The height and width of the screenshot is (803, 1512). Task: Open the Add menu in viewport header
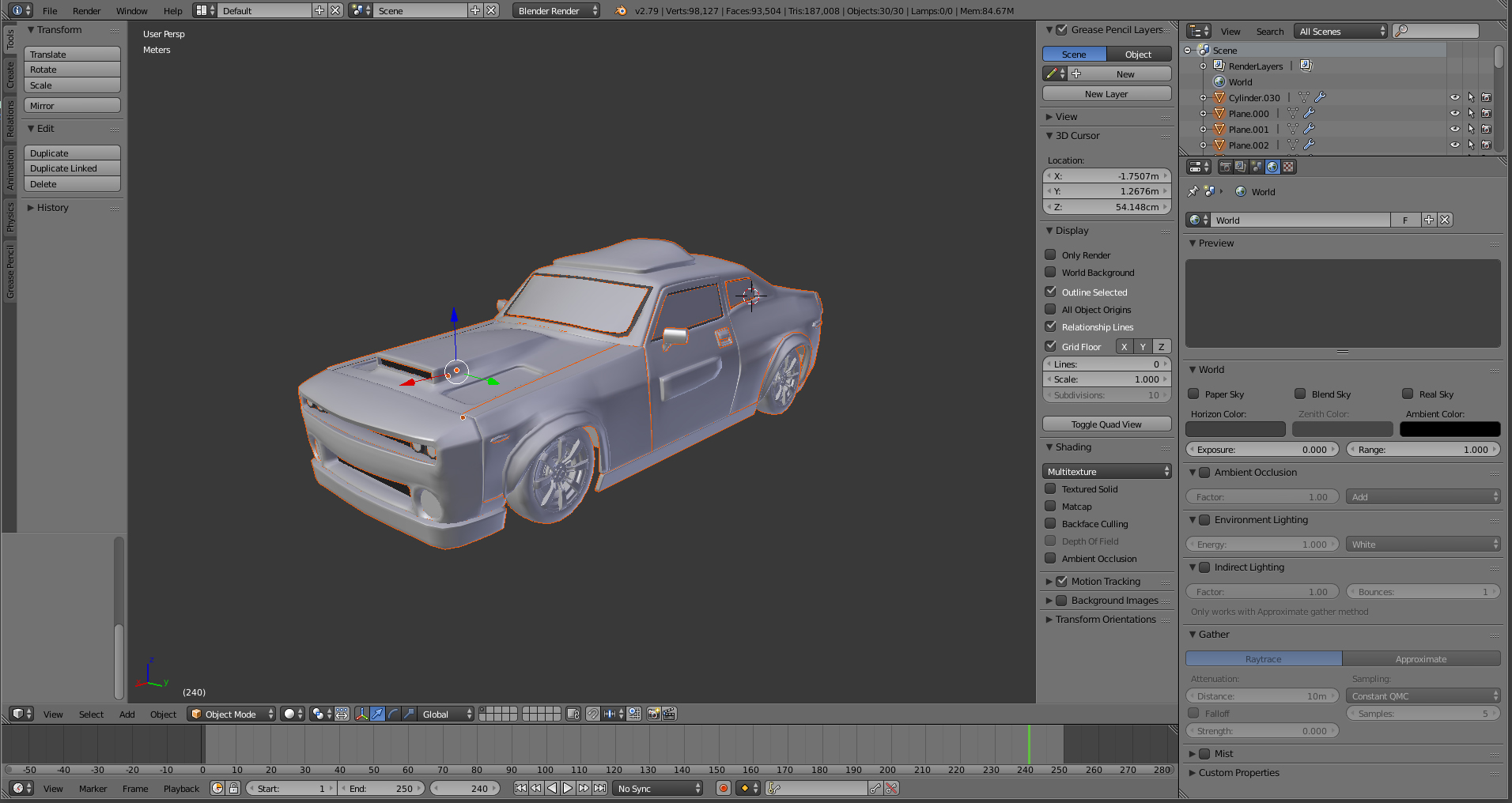point(127,714)
